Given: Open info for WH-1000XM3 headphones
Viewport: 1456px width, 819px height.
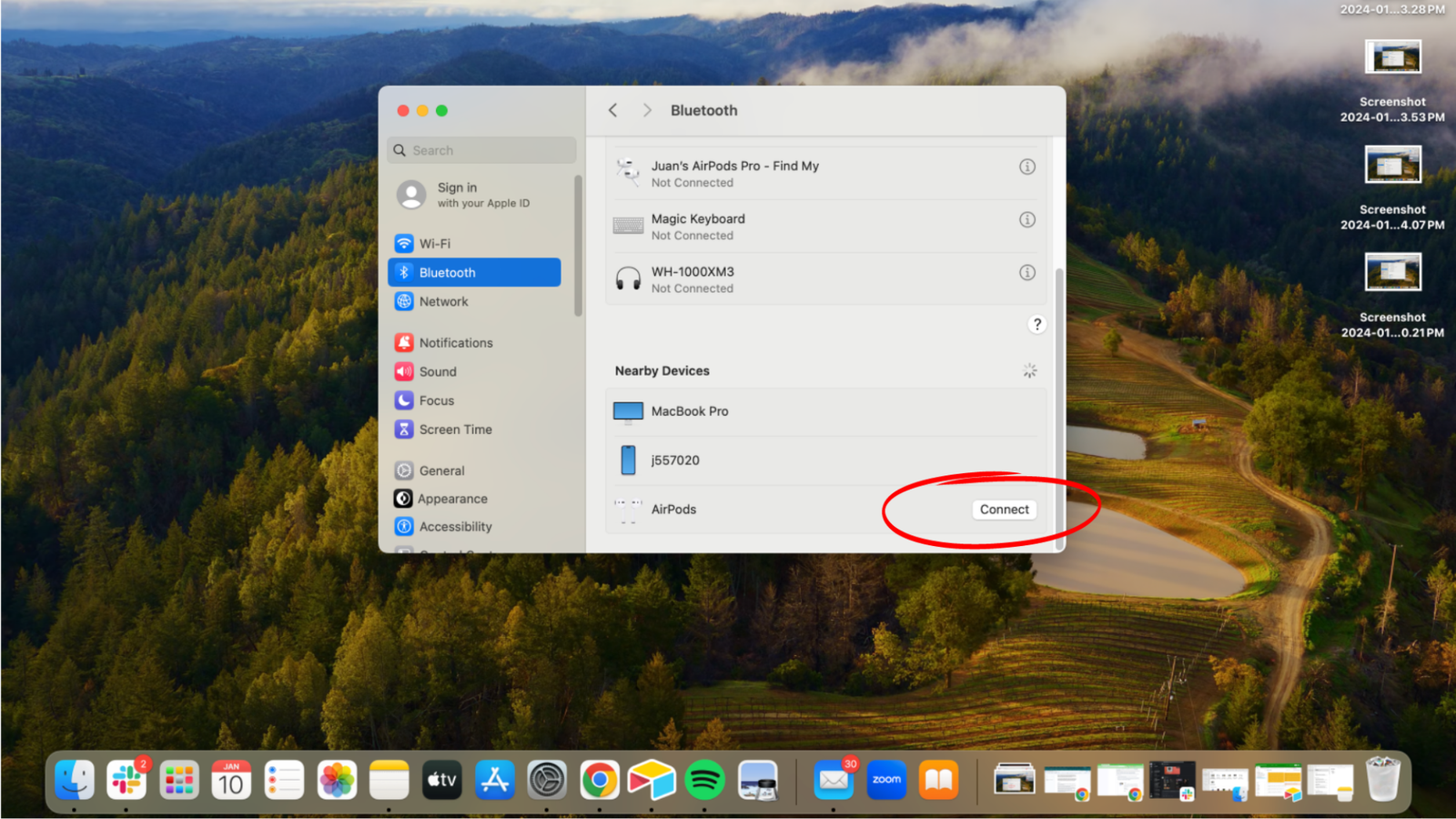Looking at the screenshot, I should (1027, 272).
